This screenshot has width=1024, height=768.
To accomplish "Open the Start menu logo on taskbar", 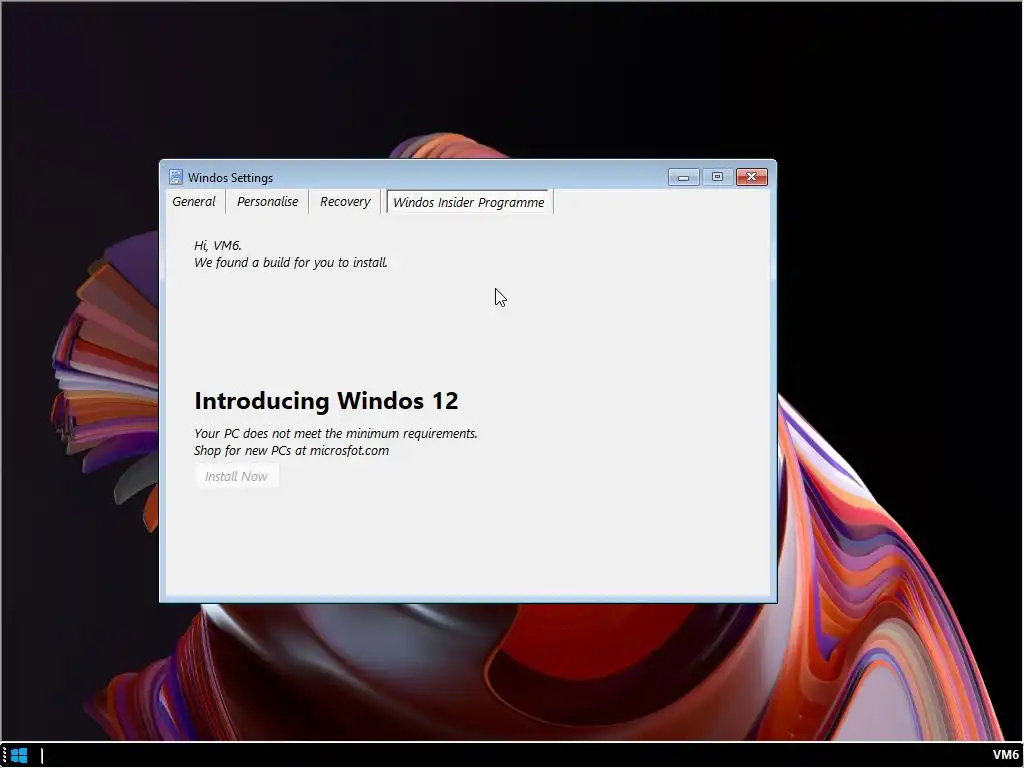I will pyautogui.click(x=20, y=756).
